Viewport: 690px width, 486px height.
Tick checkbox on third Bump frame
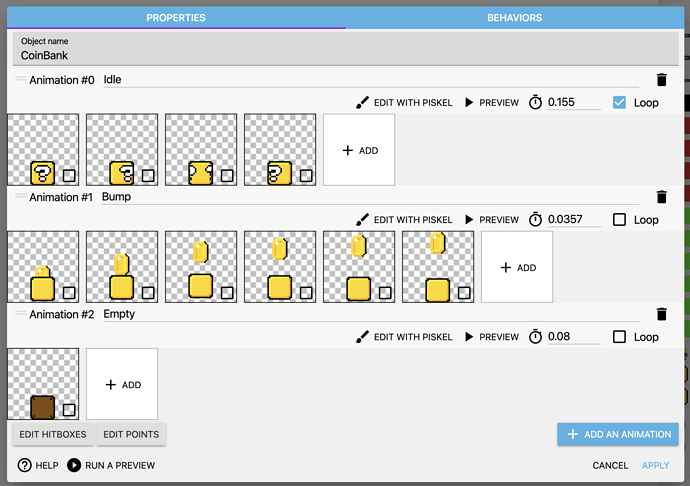pos(227,293)
